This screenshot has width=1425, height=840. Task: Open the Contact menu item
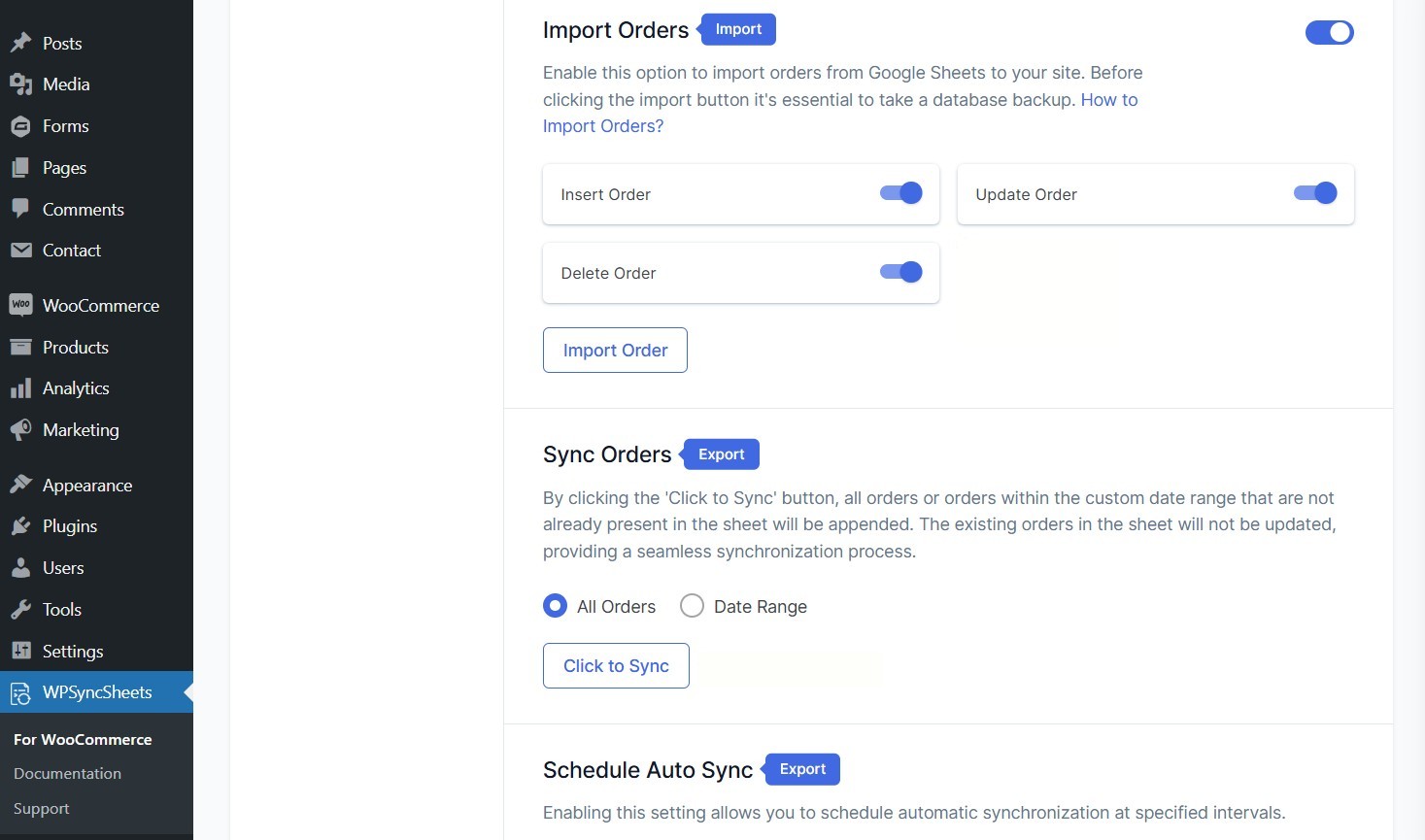(x=96, y=251)
